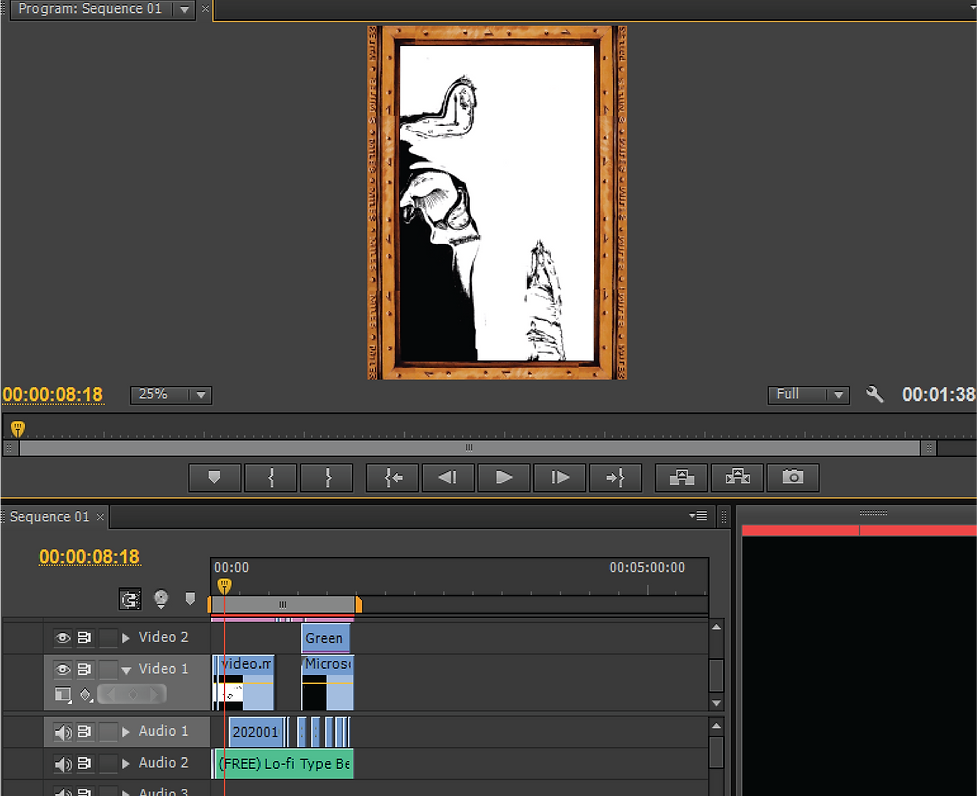Step back one frame
This screenshot has width=980, height=796.
448,477
